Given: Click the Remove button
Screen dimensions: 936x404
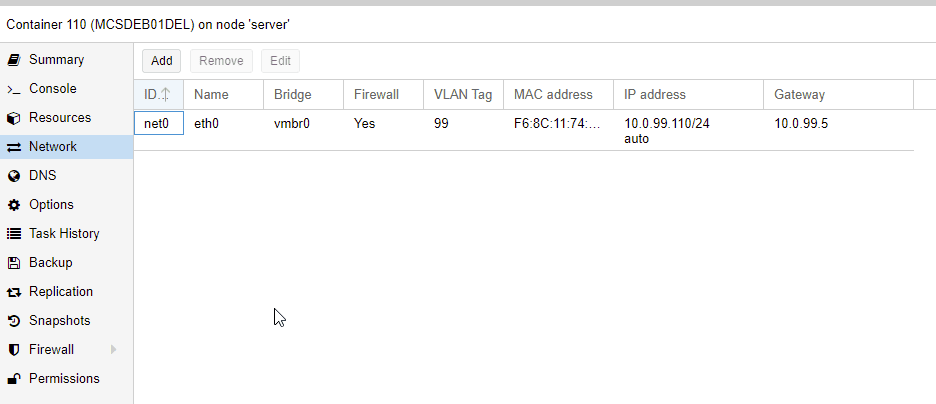Looking at the screenshot, I should point(221,61).
